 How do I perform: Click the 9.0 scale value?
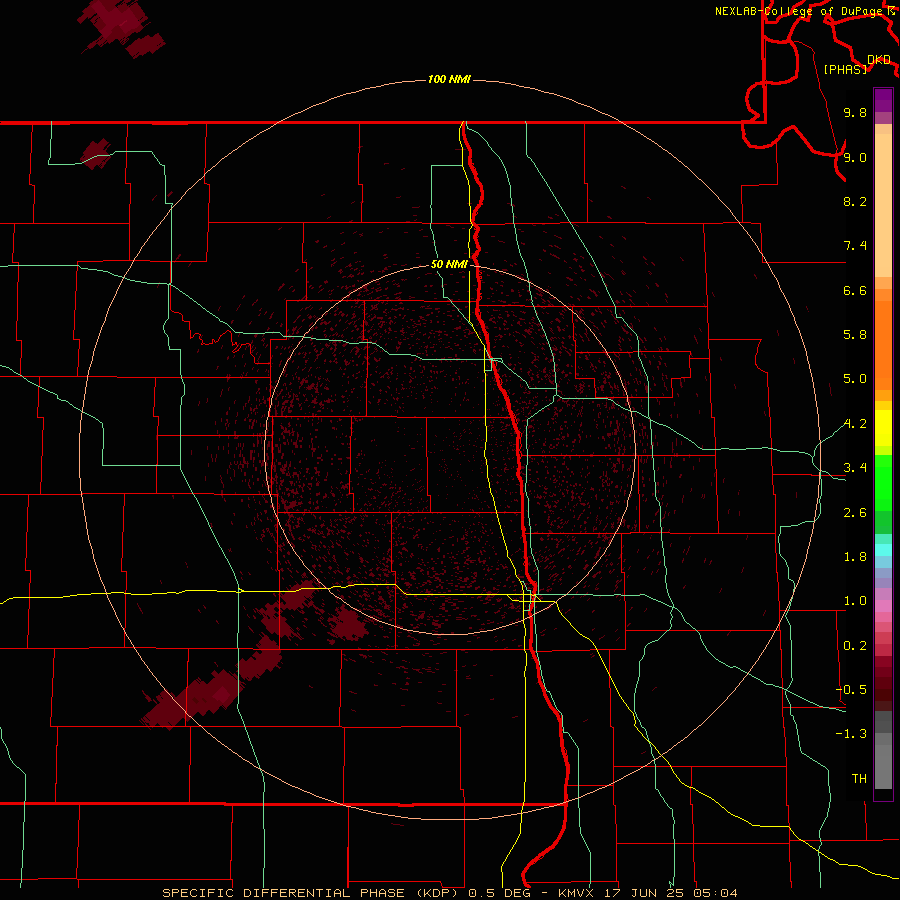coord(855,157)
